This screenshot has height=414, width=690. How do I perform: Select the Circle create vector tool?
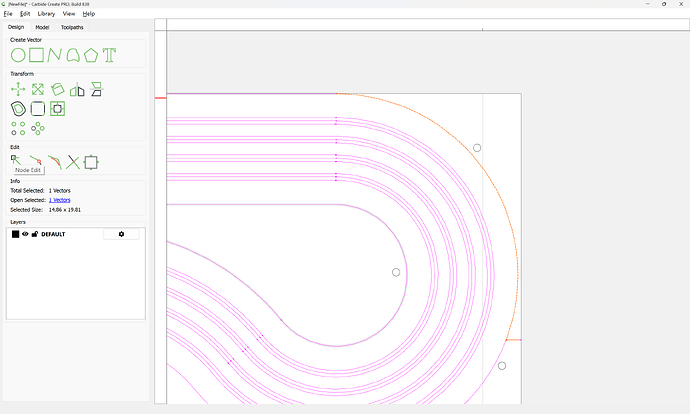click(18, 55)
